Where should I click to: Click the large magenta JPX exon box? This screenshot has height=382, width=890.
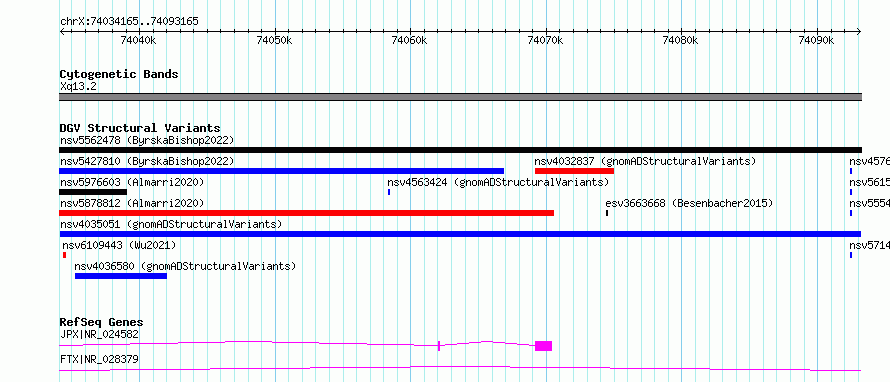click(x=543, y=346)
